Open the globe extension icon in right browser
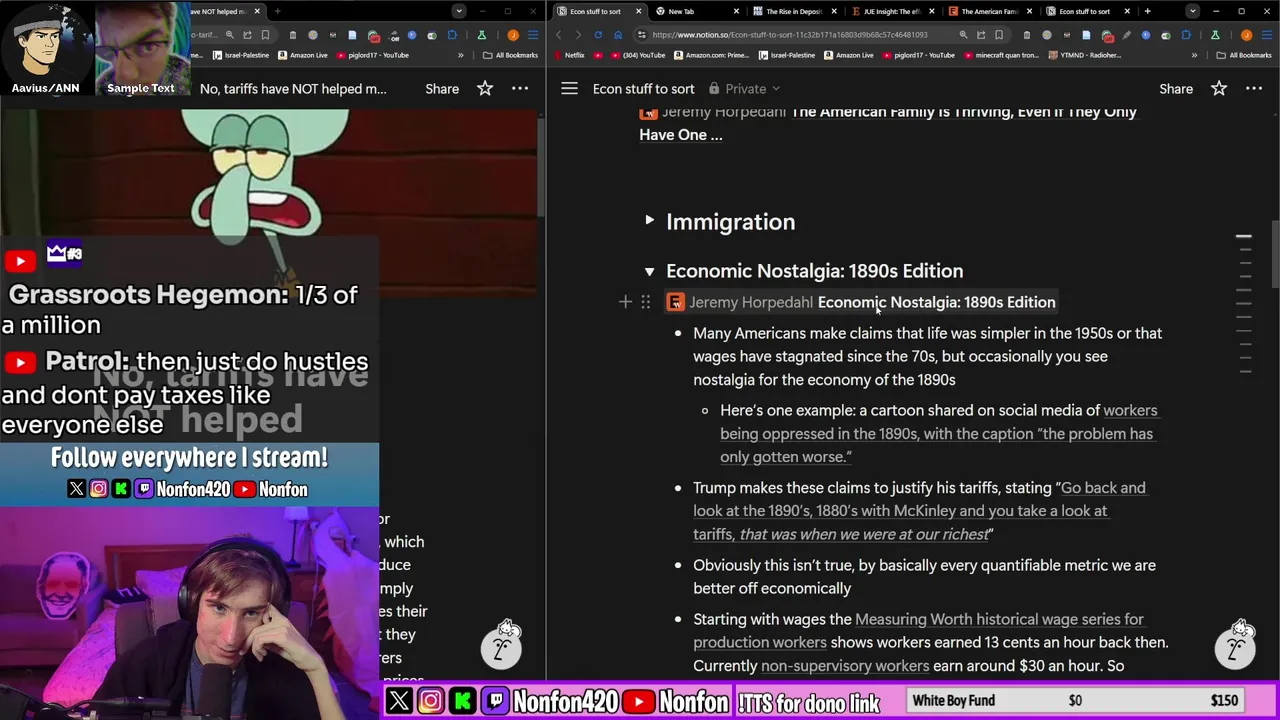This screenshot has width=1280, height=720. pyautogui.click(x=1047, y=35)
